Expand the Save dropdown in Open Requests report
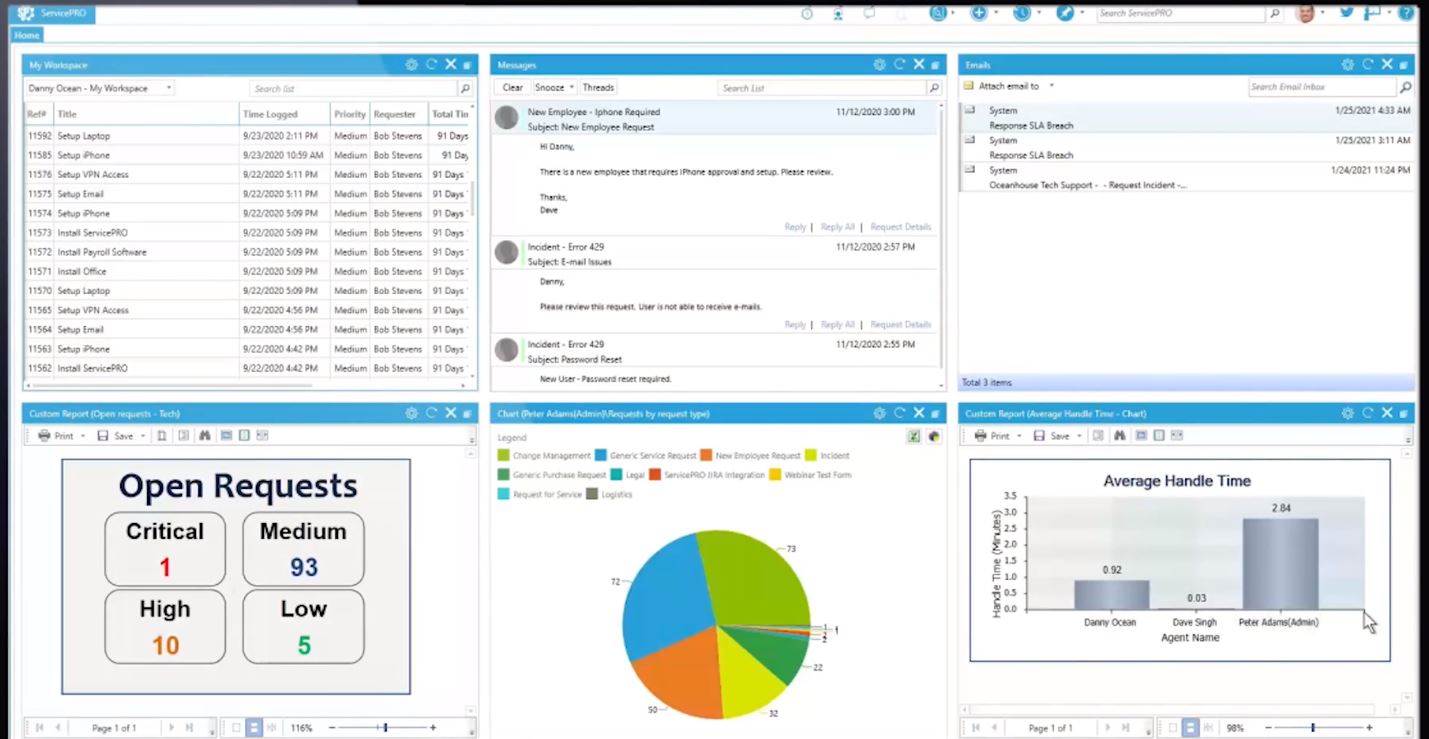Viewport: 1429px width, 739px height. 143,435
